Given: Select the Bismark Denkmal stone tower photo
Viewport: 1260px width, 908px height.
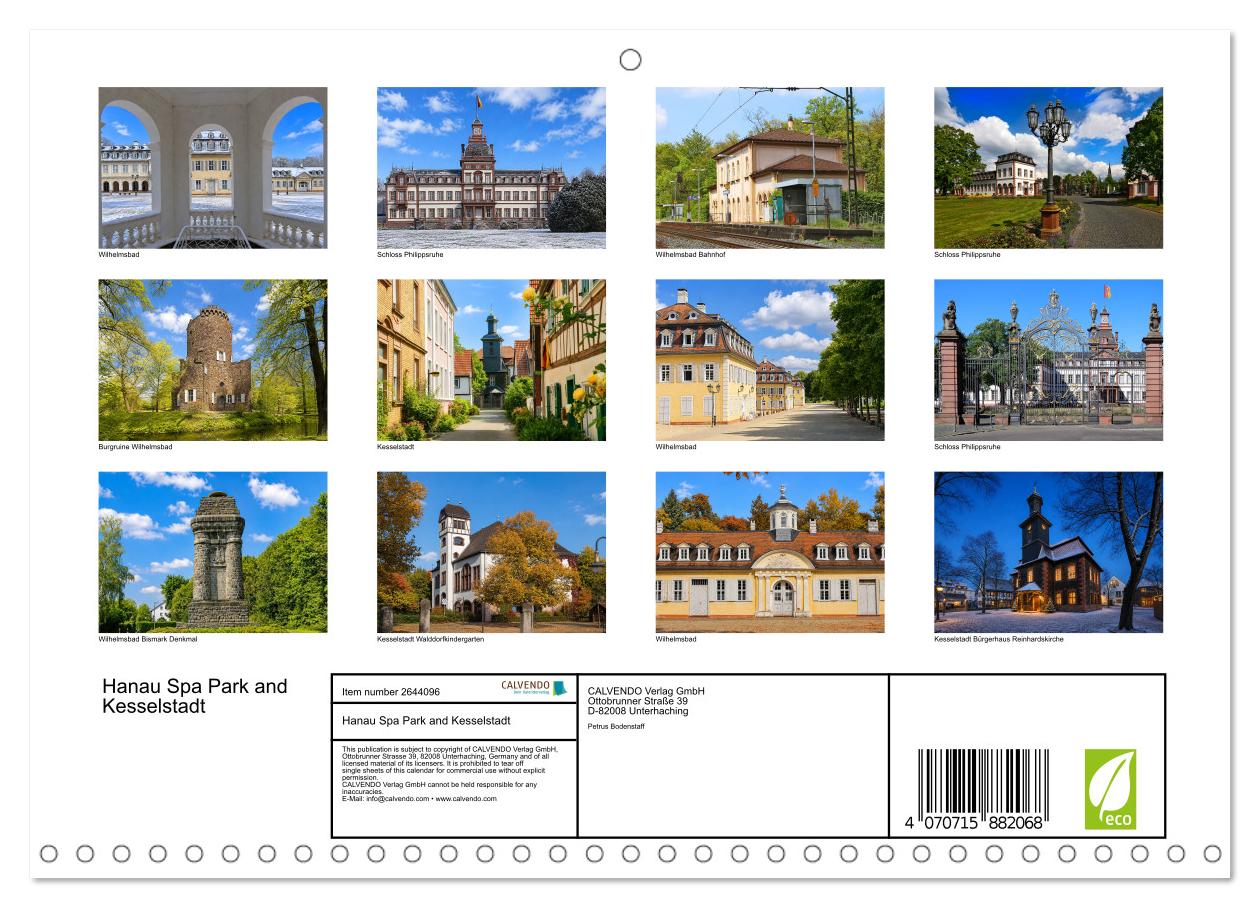Looking at the screenshot, I should tap(212, 552).
